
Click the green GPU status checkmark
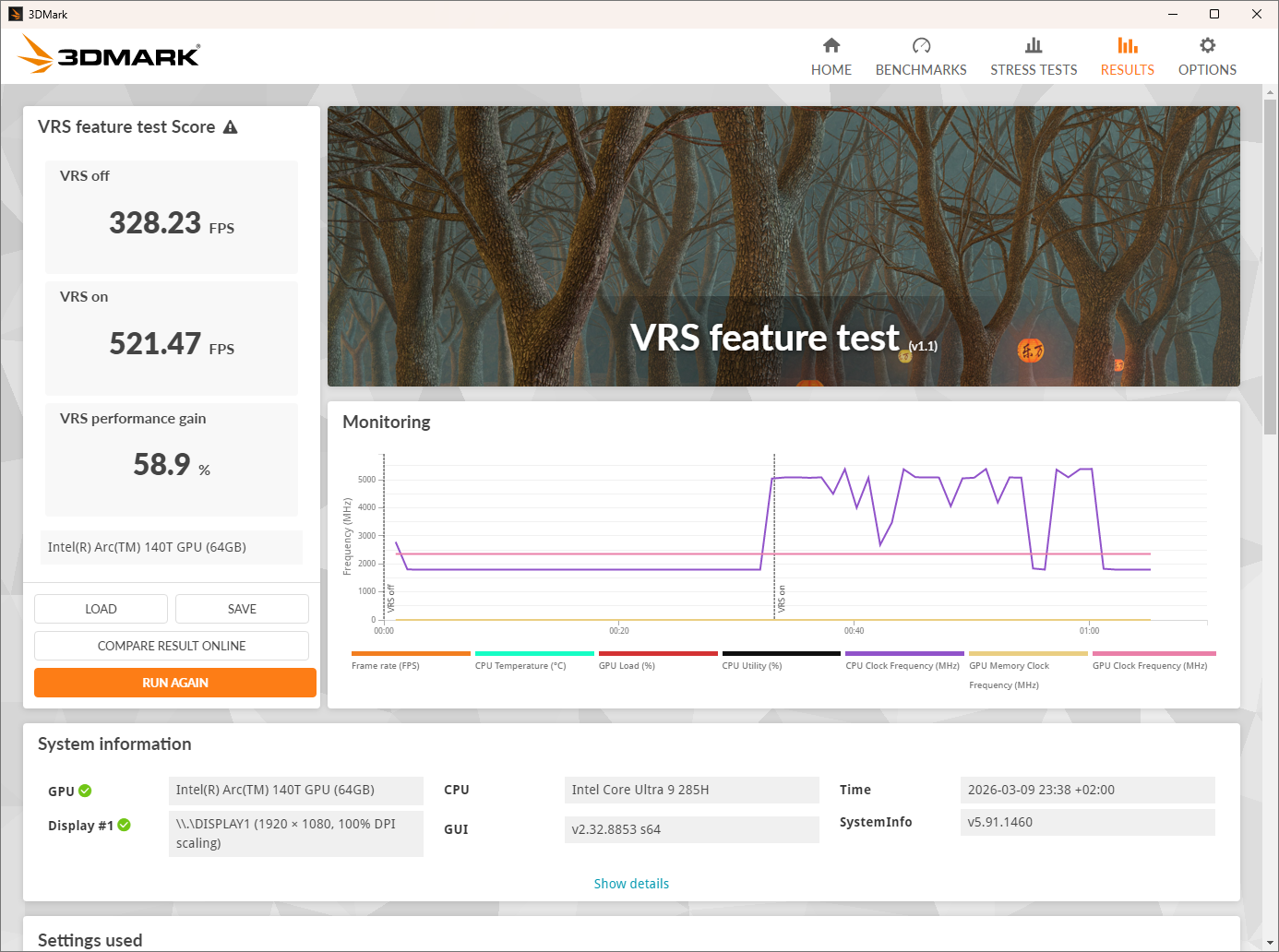click(85, 791)
